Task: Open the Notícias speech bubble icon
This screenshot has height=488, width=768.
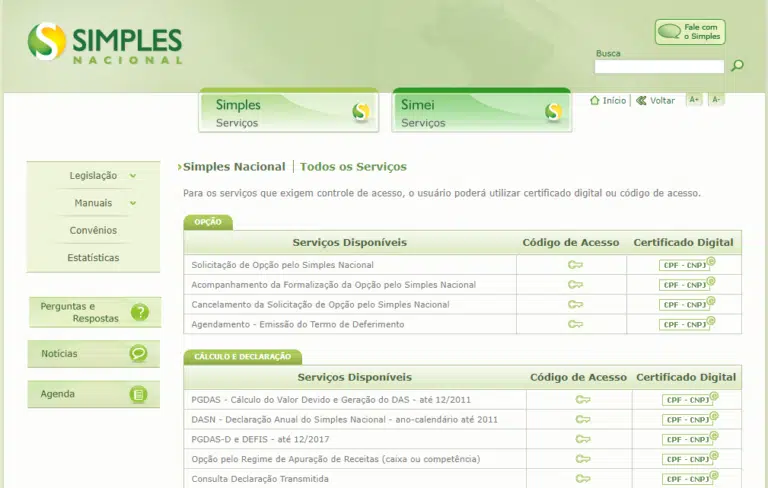Action: point(139,353)
